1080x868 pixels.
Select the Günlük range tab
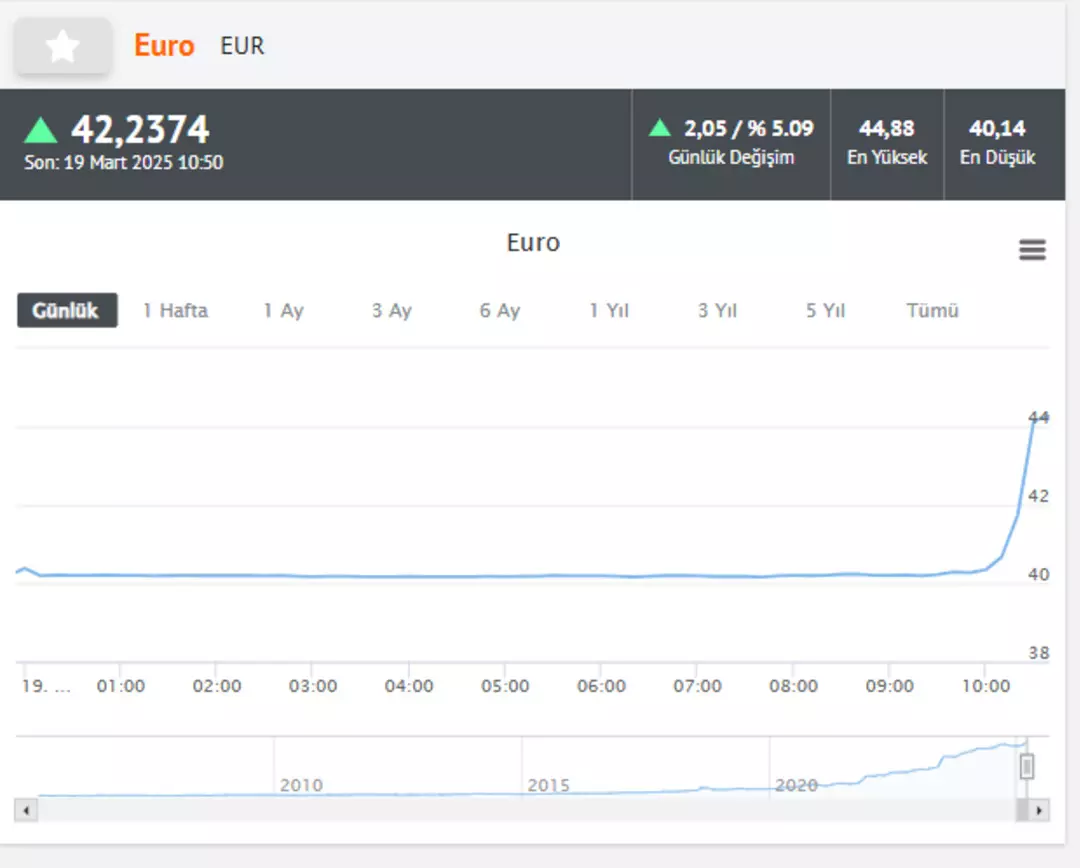tap(67, 311)
